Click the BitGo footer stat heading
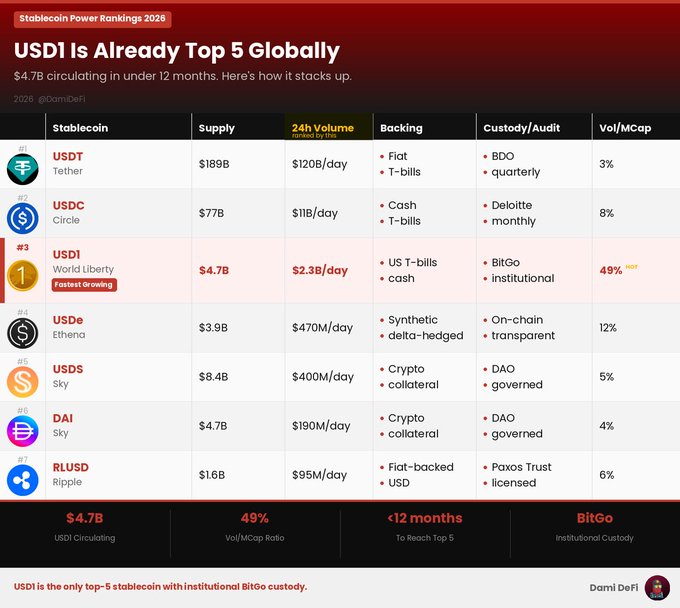This screenshot has width=680, height=608. [595, 518]
